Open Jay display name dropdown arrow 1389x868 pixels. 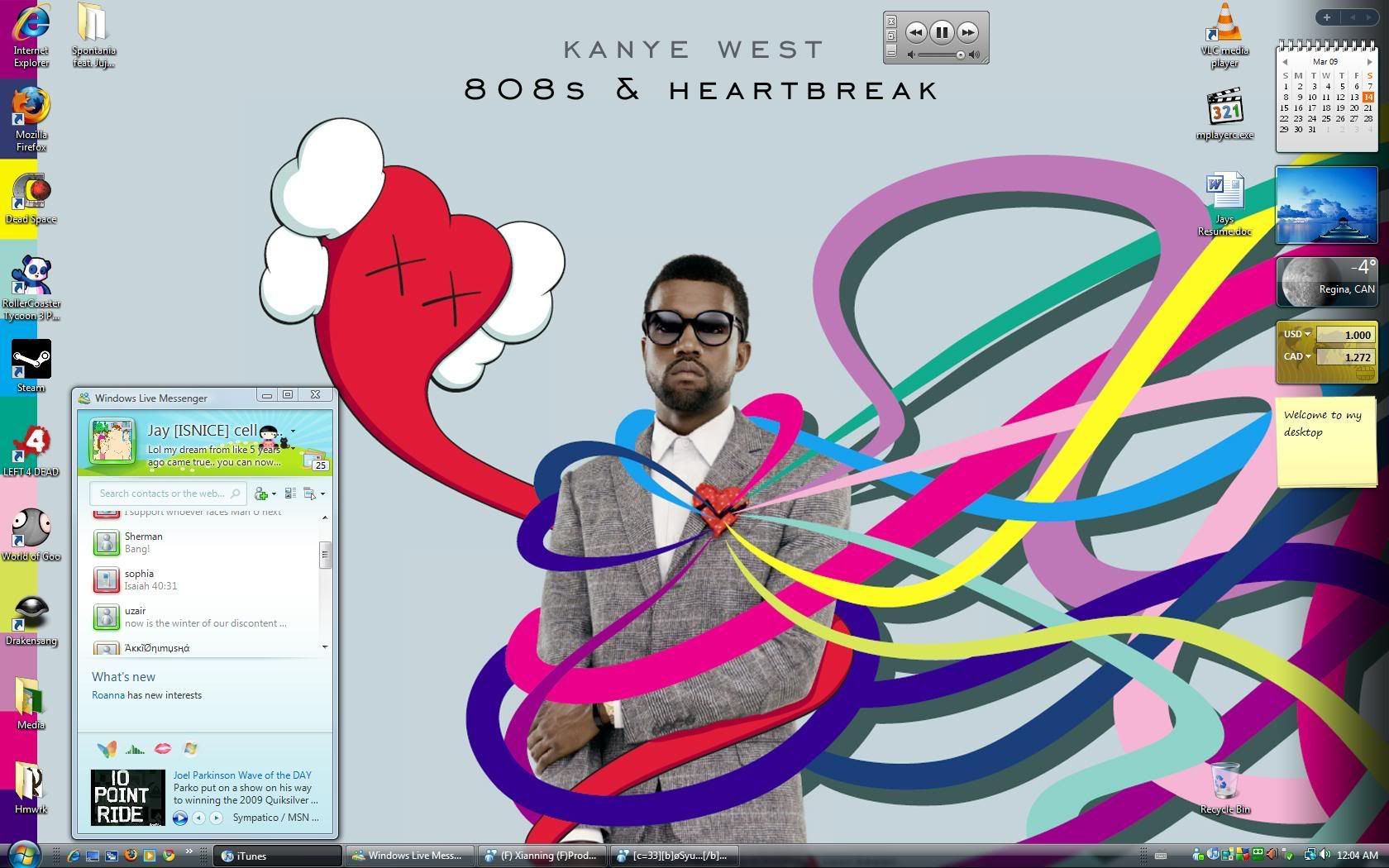pyautogui.click(x=293, y=432)
